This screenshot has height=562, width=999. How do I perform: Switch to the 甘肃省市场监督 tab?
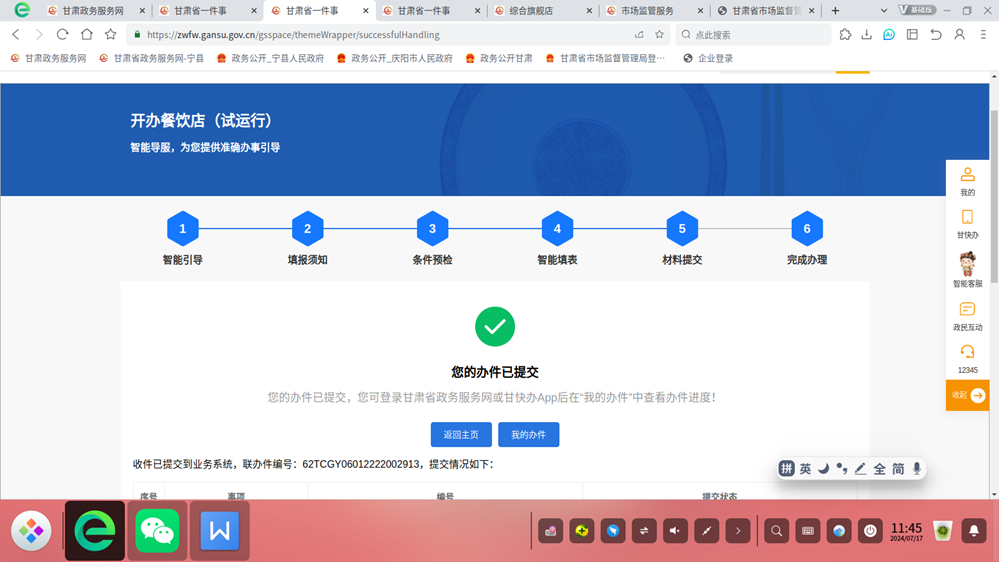click(x=766, y=10)
